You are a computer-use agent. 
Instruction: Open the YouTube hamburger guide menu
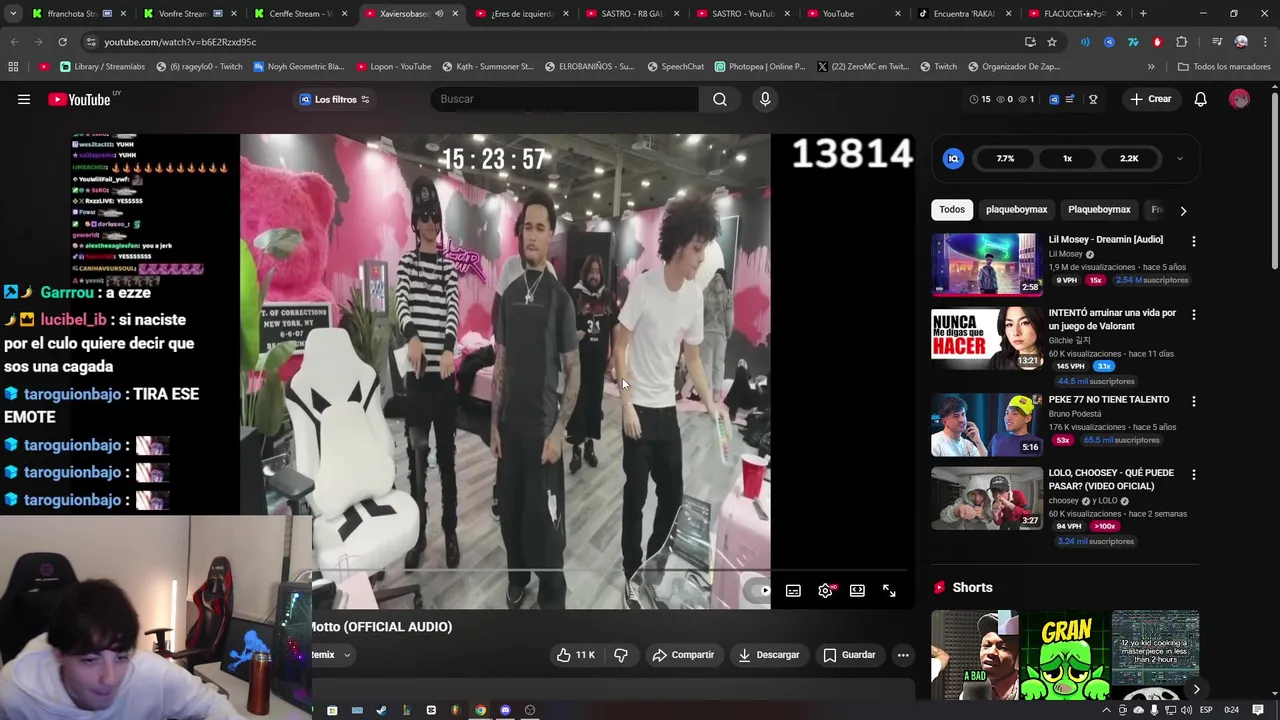pyautogui.click(x=24, y=99)
